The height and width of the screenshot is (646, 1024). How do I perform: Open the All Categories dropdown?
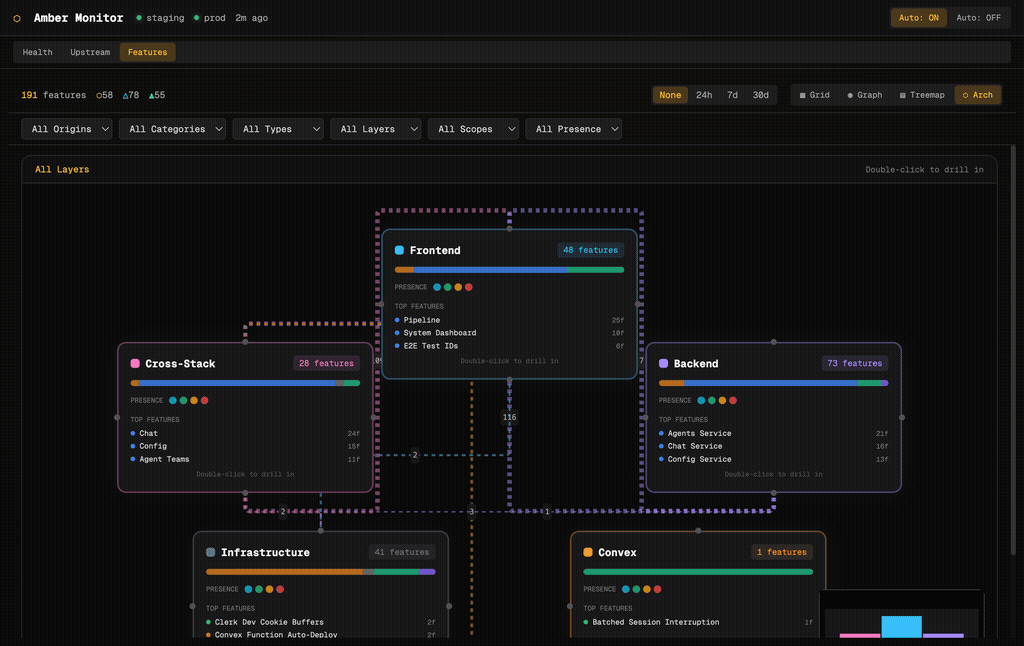tap(172, 129)
